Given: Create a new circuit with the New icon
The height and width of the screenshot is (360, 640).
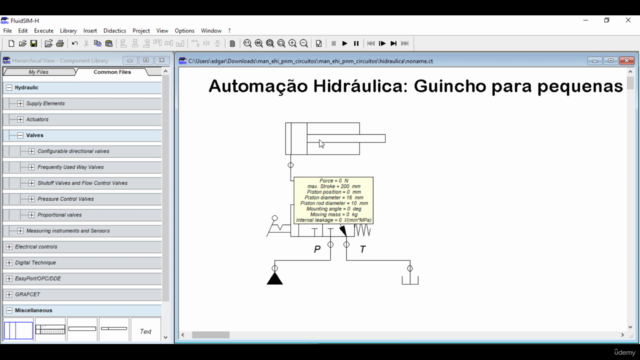Looking at the screenshot, I should pos(11,43).
